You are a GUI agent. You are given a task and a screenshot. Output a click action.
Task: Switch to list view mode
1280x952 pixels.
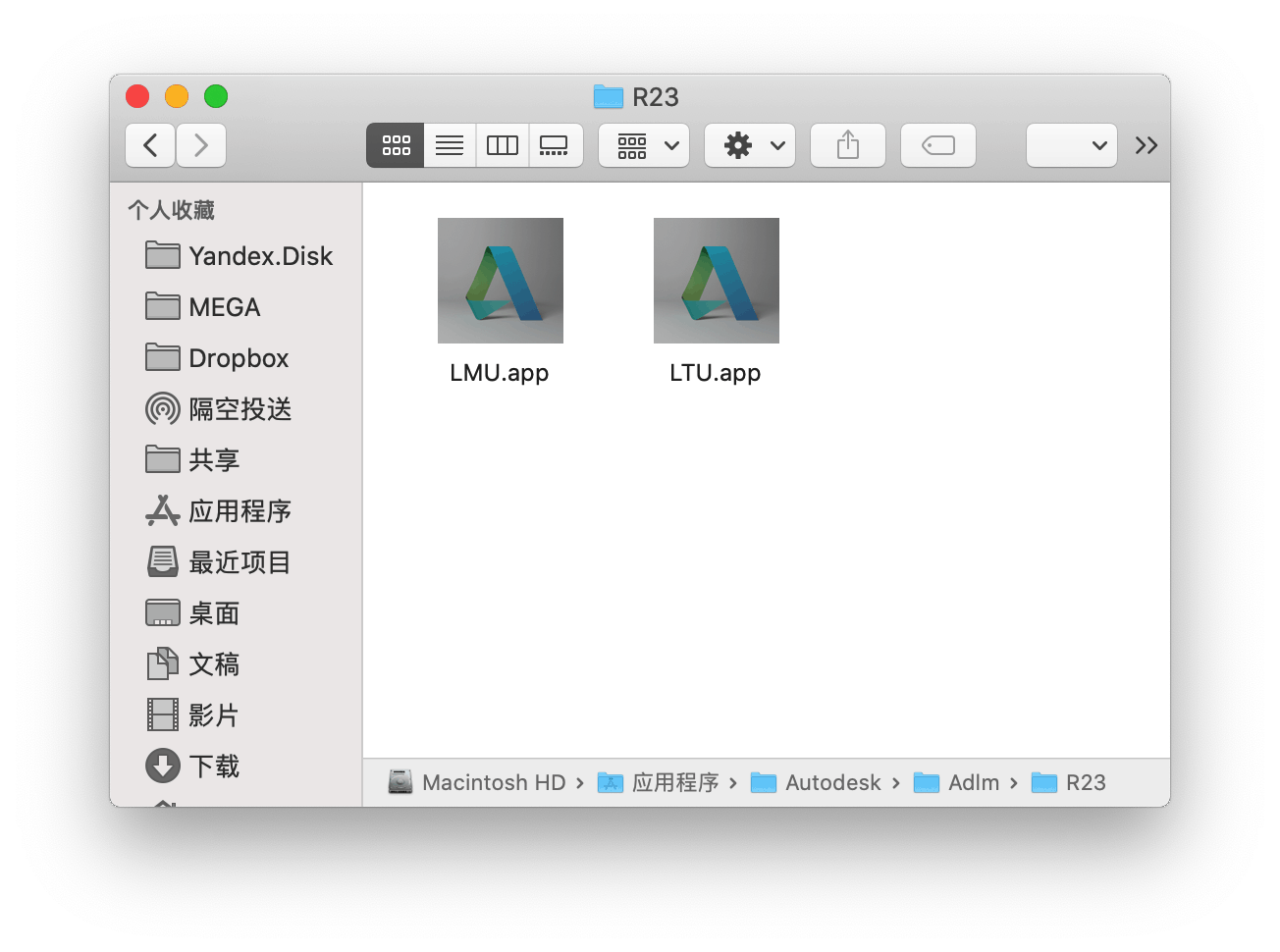coord(450,145)
